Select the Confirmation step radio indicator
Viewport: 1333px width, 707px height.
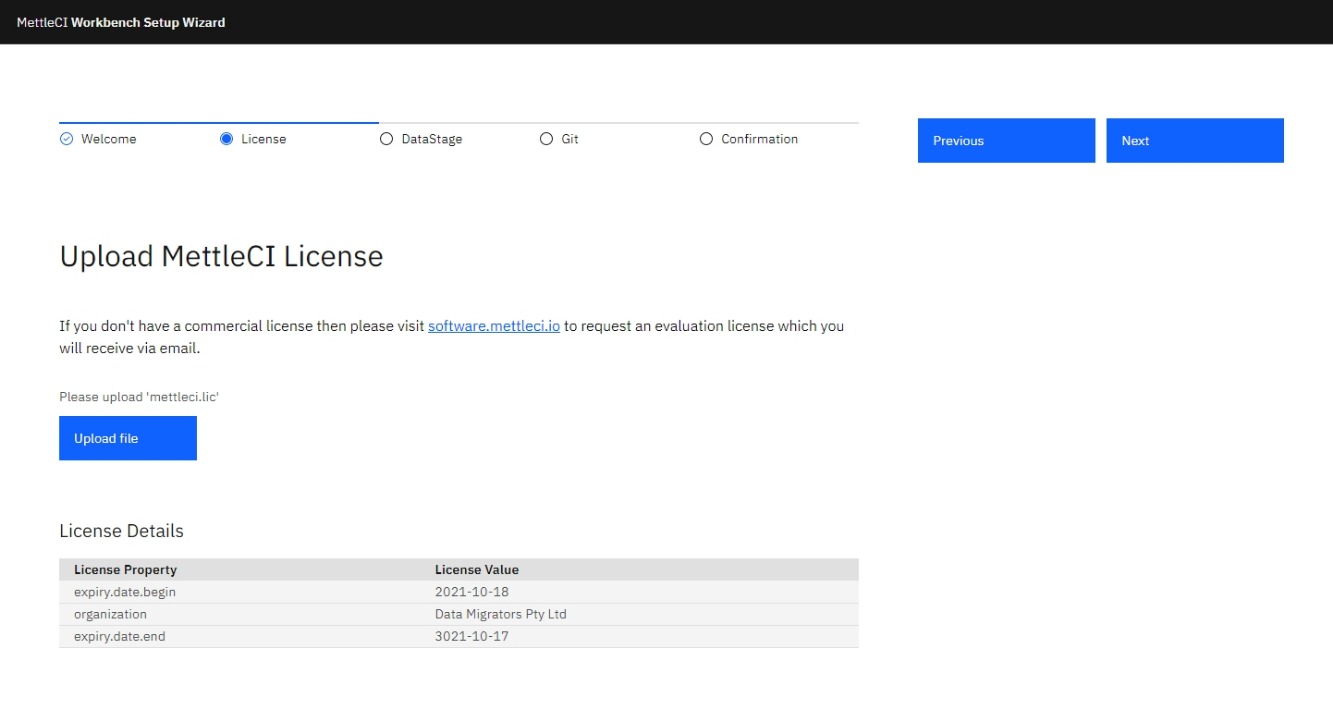pos(706,139)
